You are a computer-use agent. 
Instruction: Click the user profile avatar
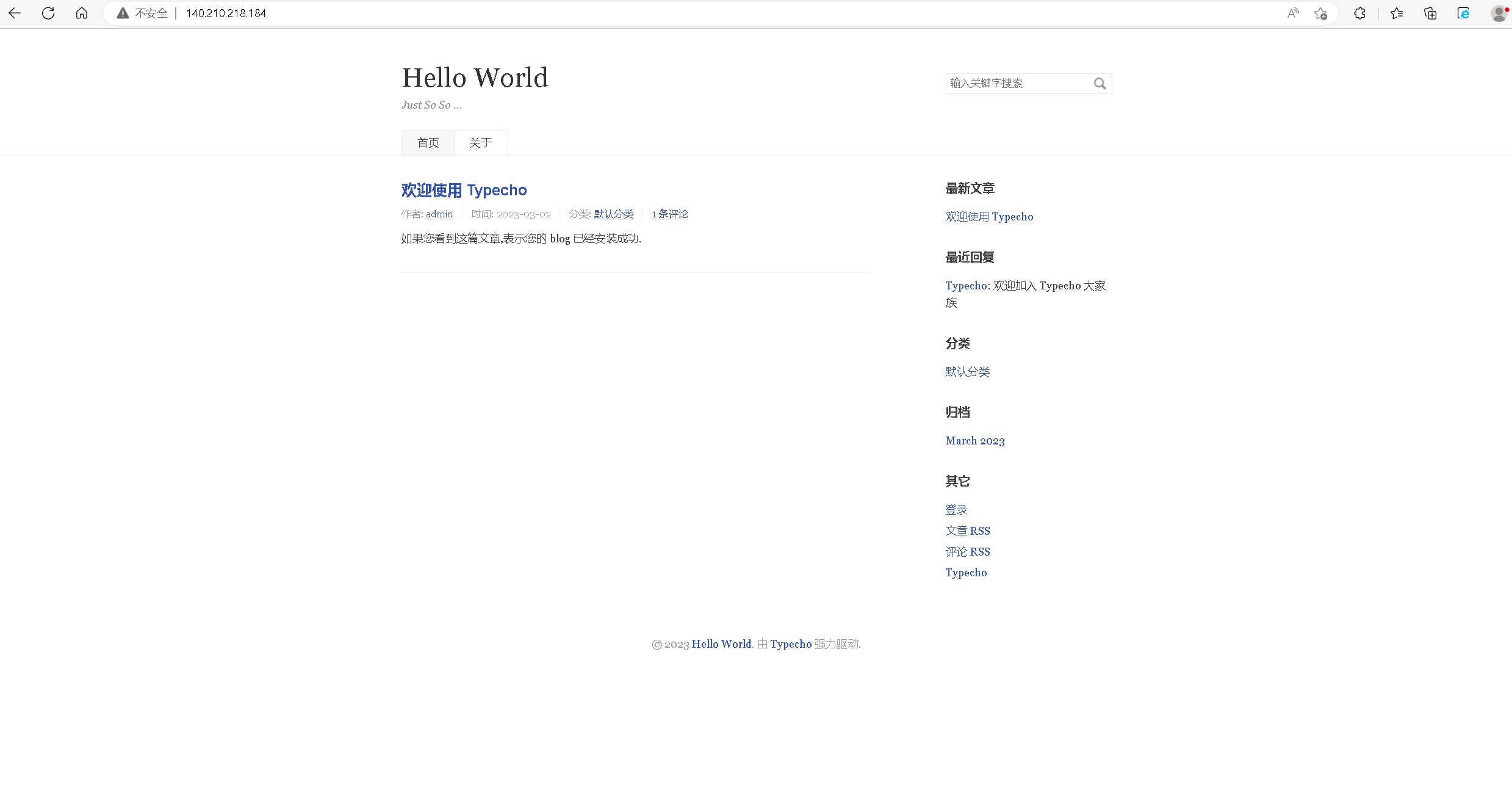click(x=1499, y=13)
